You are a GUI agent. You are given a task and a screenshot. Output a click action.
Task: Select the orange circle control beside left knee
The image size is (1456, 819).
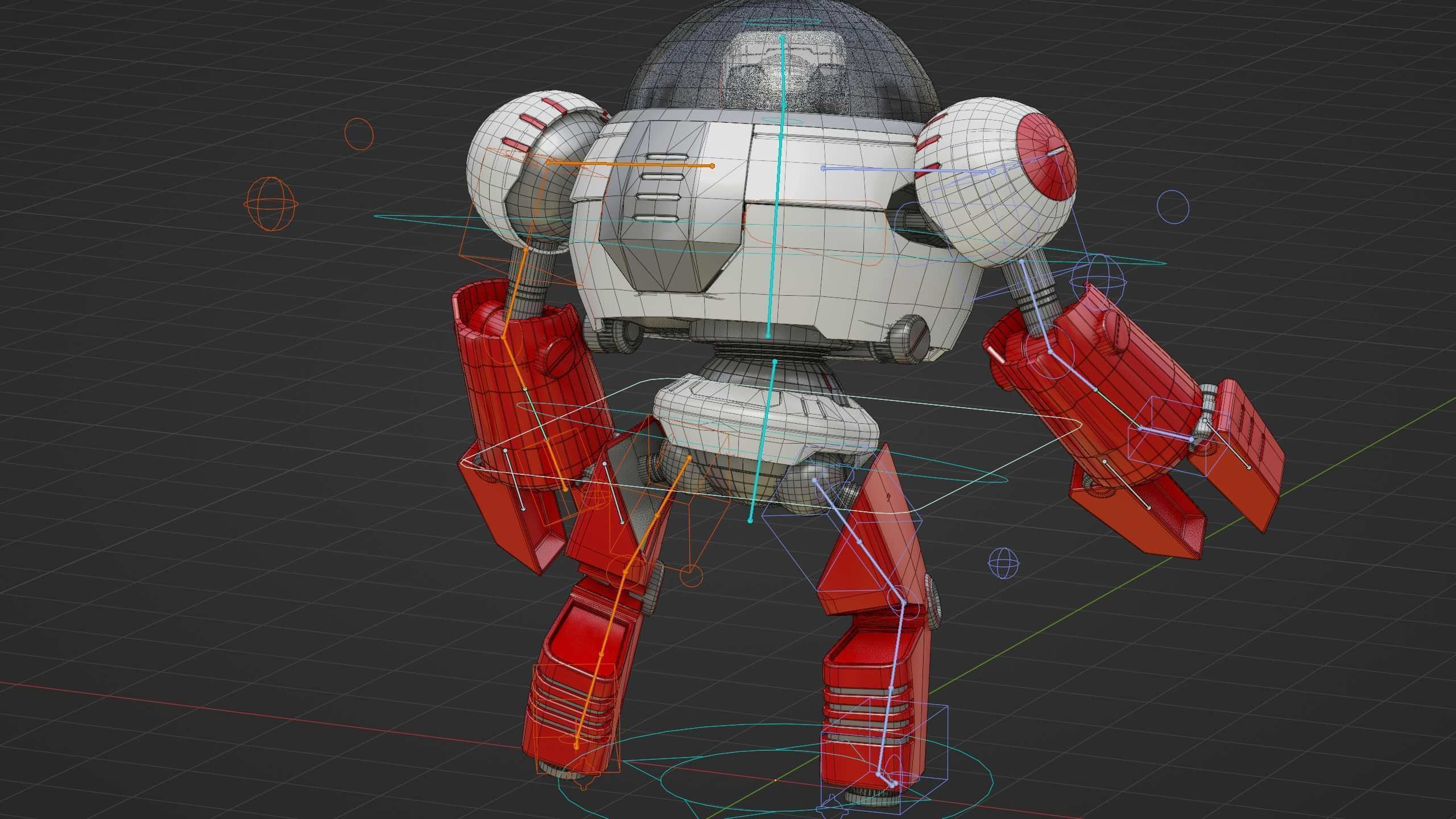click(x=692, y=576)
